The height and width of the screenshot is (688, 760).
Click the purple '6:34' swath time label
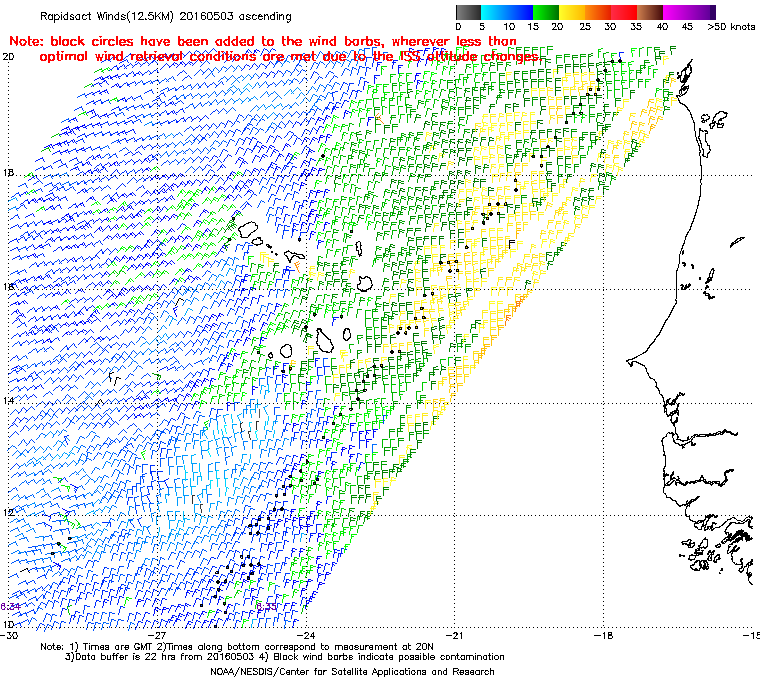pyautogui.click(x=10, y=607)
